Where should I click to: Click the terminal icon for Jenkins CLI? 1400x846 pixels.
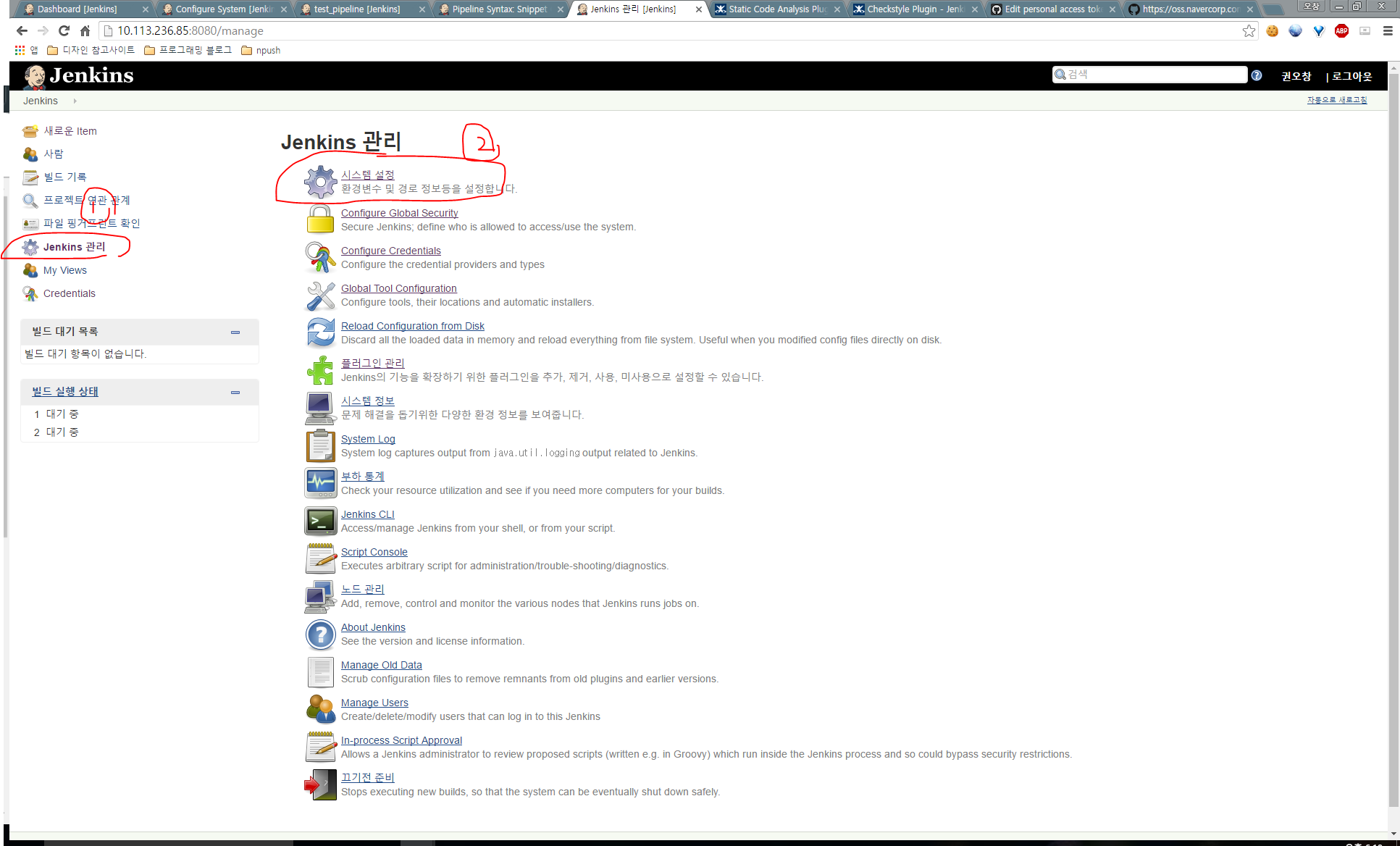tap(320, 521)
